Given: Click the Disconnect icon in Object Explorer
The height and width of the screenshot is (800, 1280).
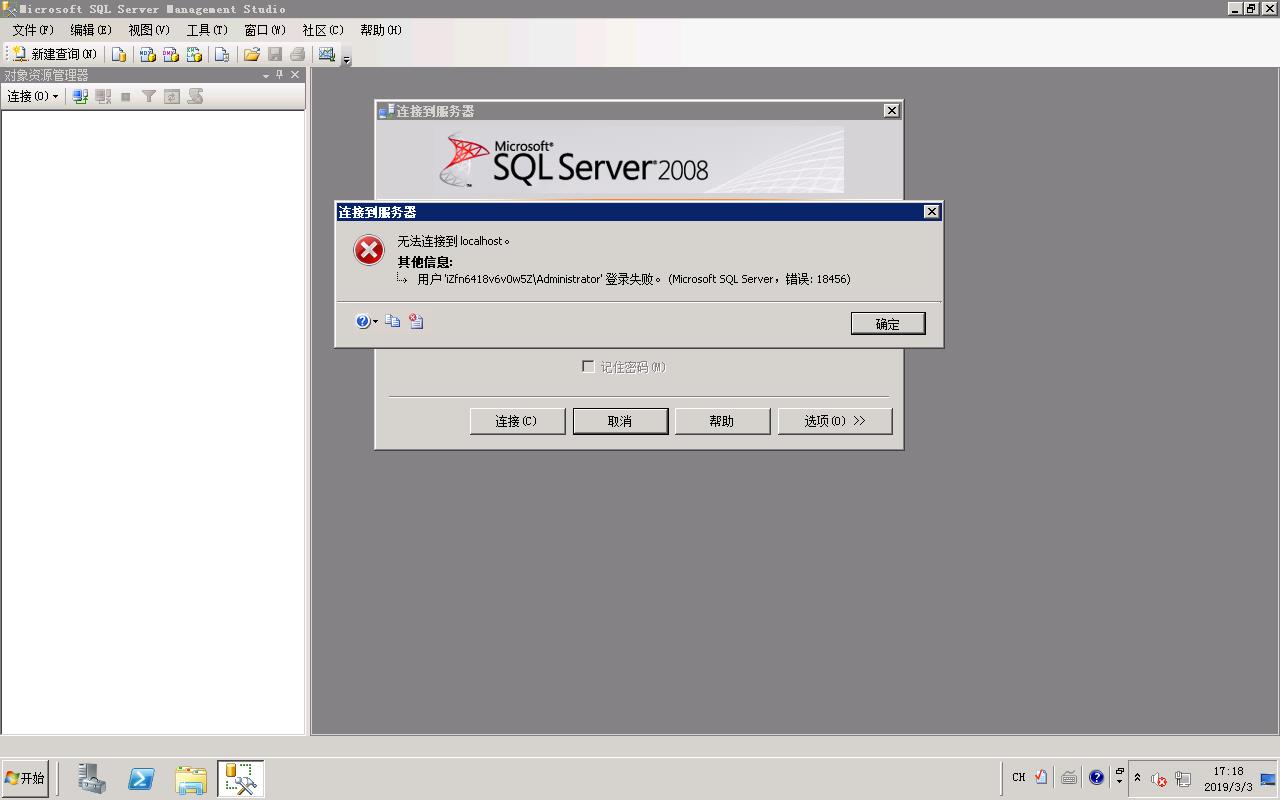Looking at the screenshot, I should 103,96.
